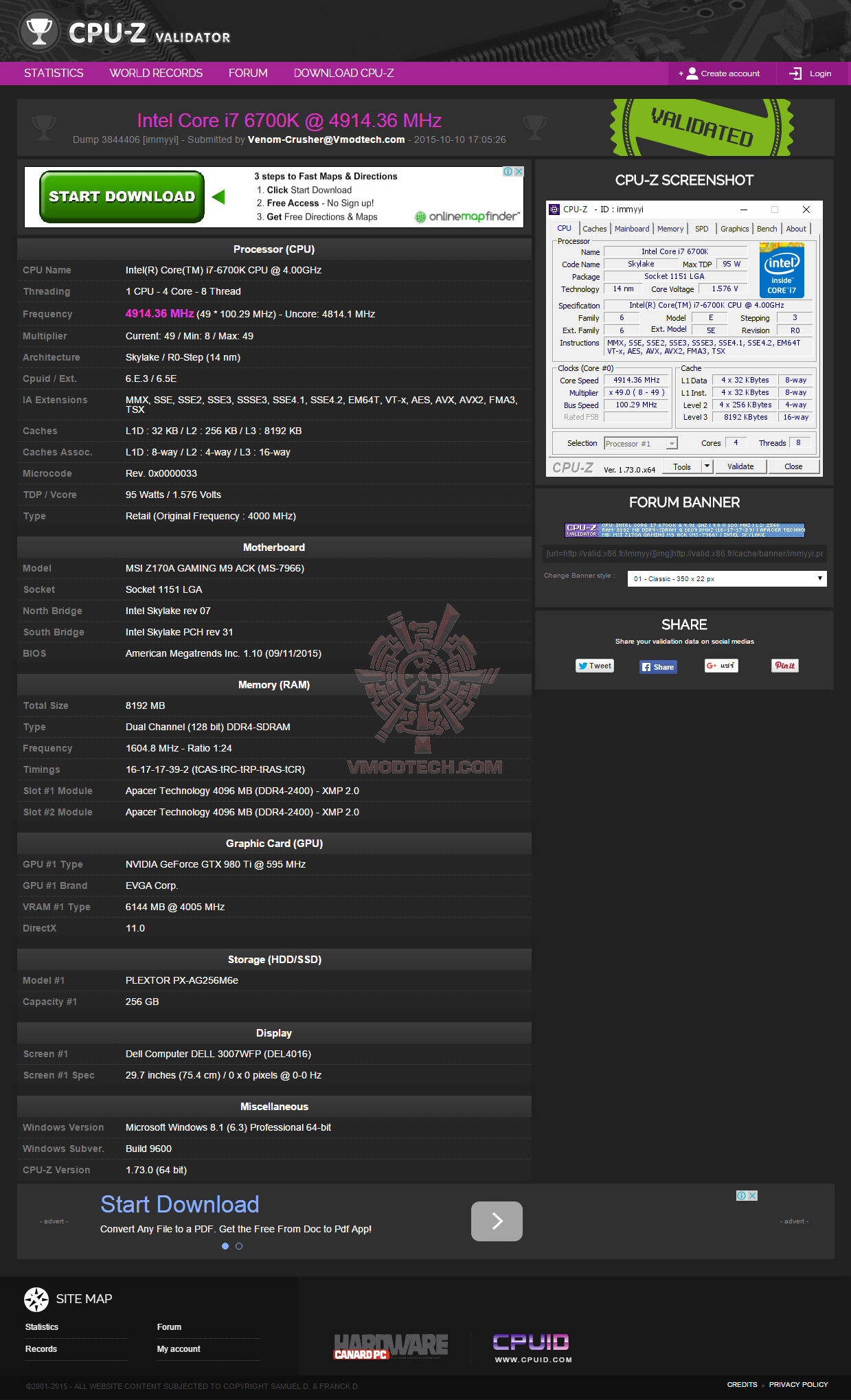Click the AdChoices icon on top ad
851x1400 pixels.
(508, 172)
